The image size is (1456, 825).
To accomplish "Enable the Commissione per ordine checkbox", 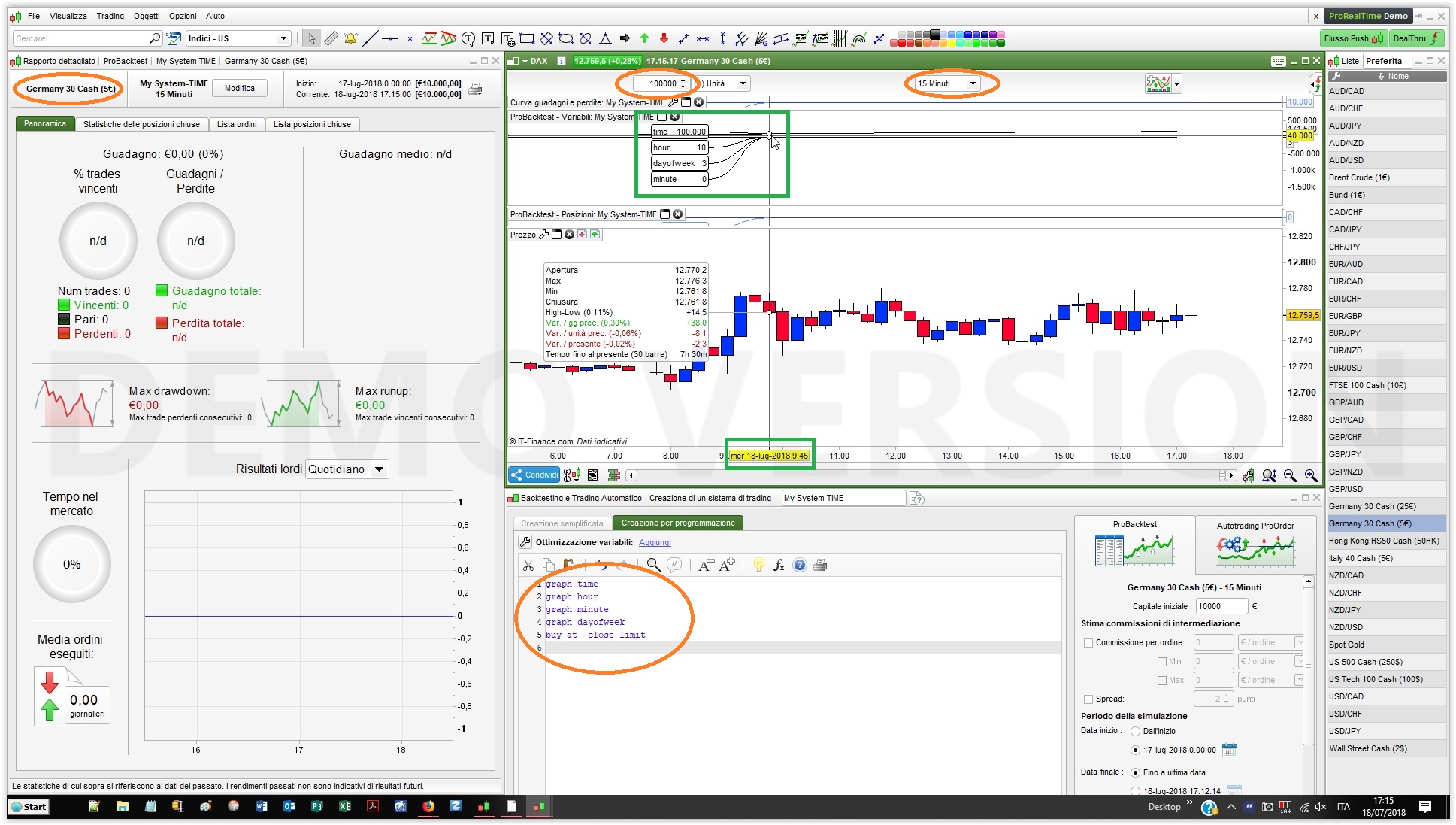I will click(x=1088, y=642).
